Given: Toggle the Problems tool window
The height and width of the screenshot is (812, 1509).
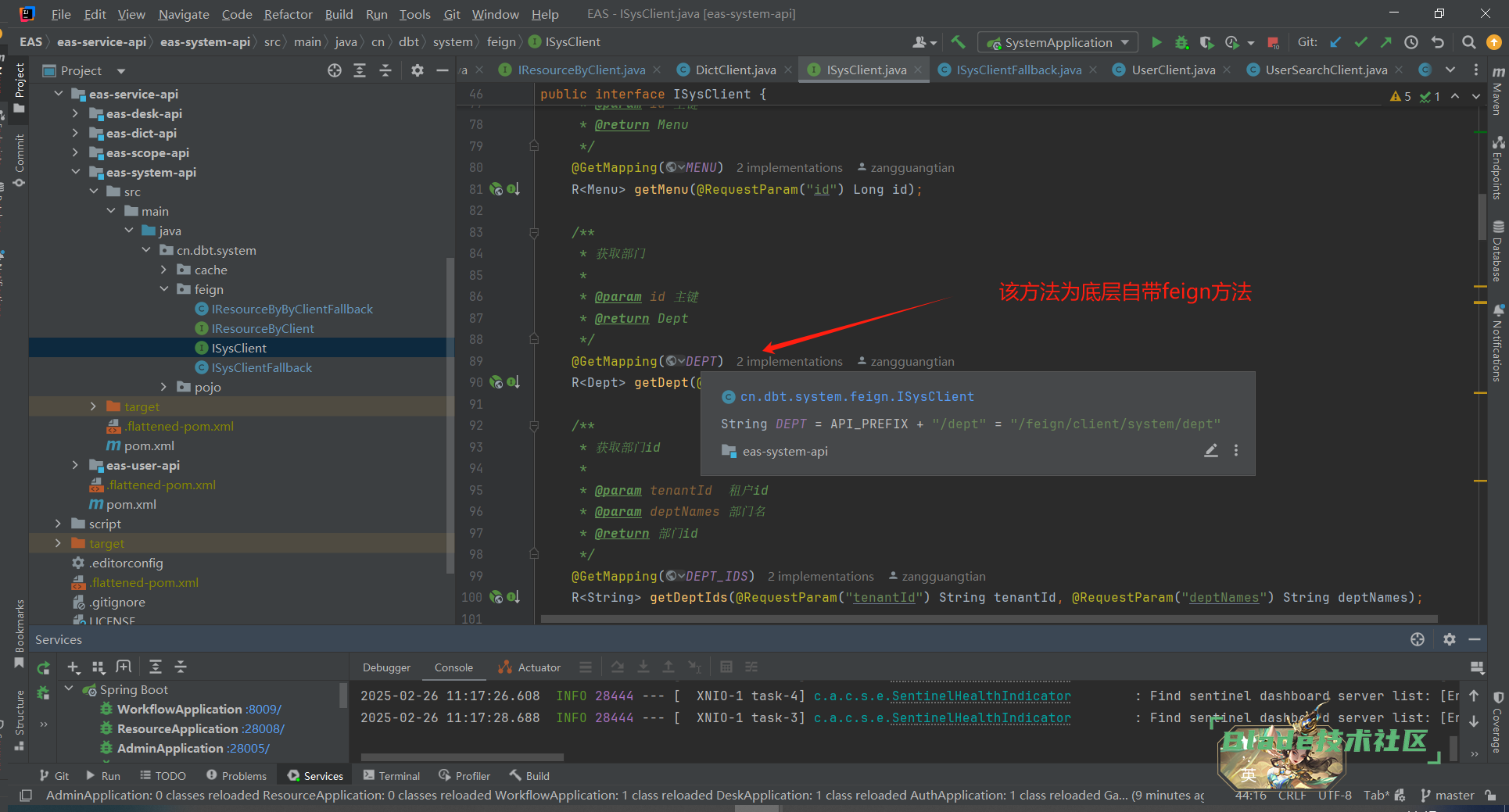Looking at the screenshot, I should (237, 776).
